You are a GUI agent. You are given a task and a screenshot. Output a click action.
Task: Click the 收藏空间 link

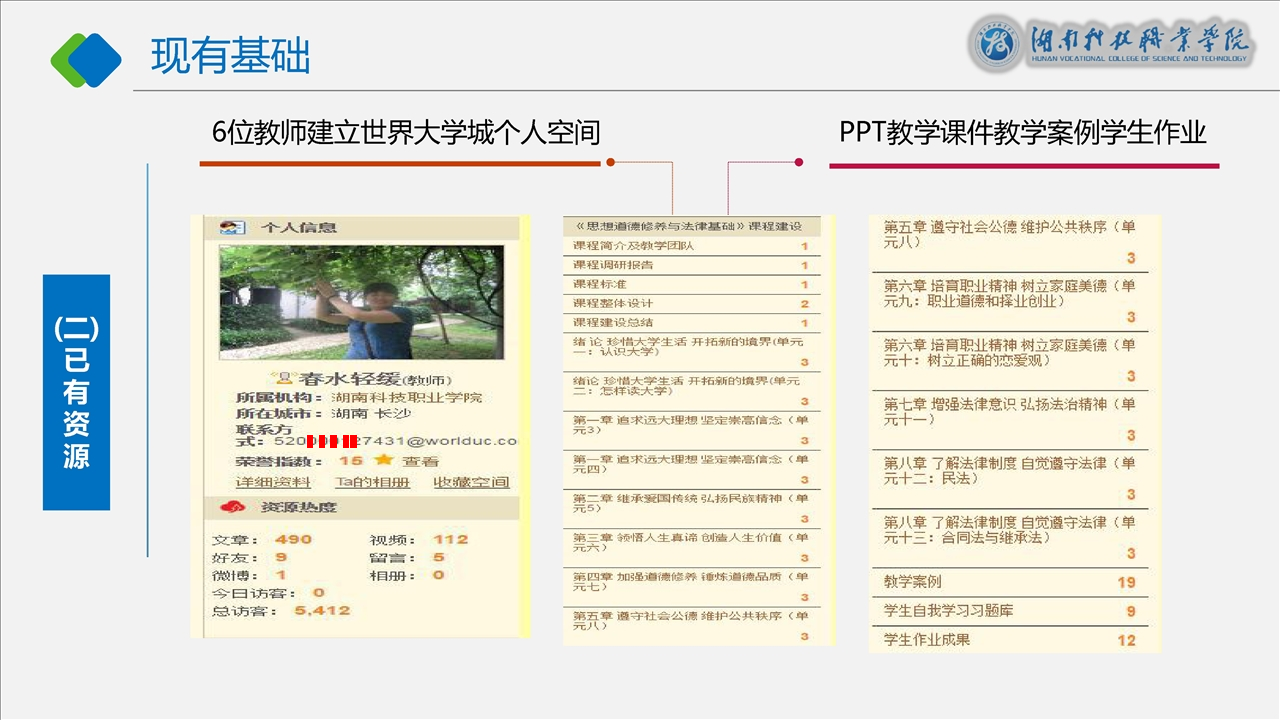pyautogui.click(x=471, y=482)
